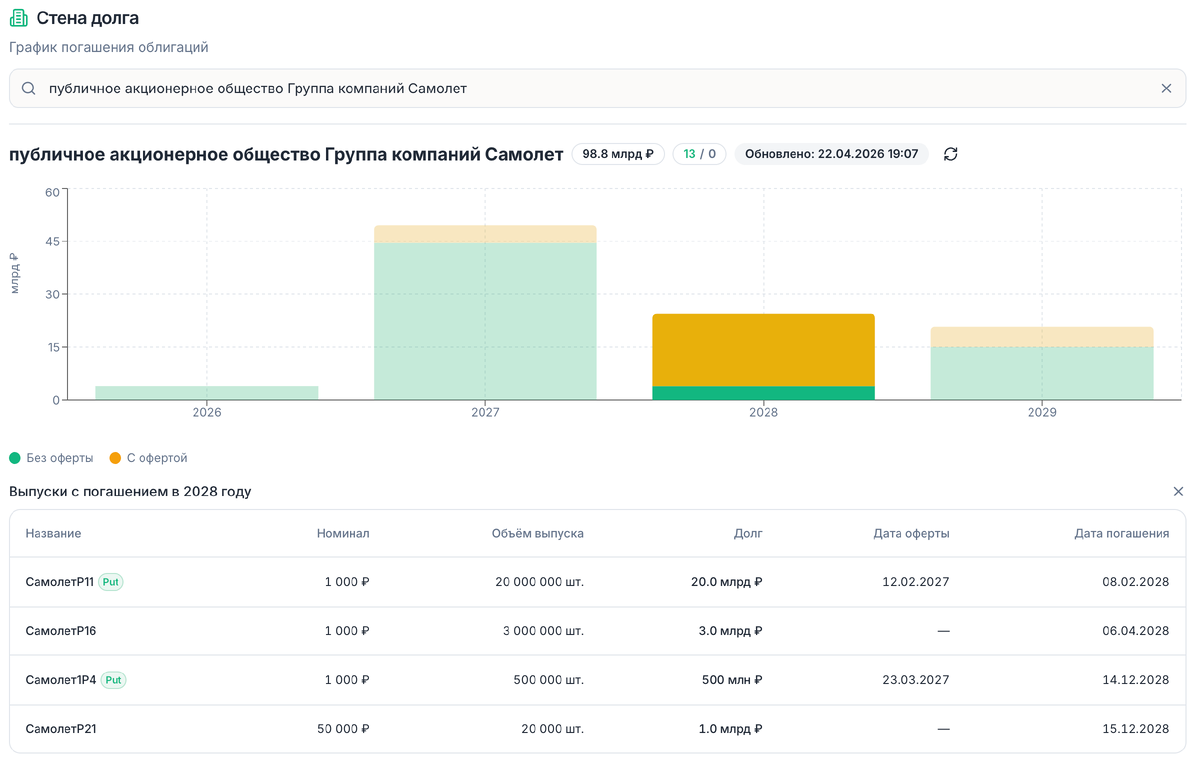Click the 'Обновлено: 22.04.2026 19:07' badge
Image resolution: width=1200 pixels, height=762 pixels.
pos(832,154)
